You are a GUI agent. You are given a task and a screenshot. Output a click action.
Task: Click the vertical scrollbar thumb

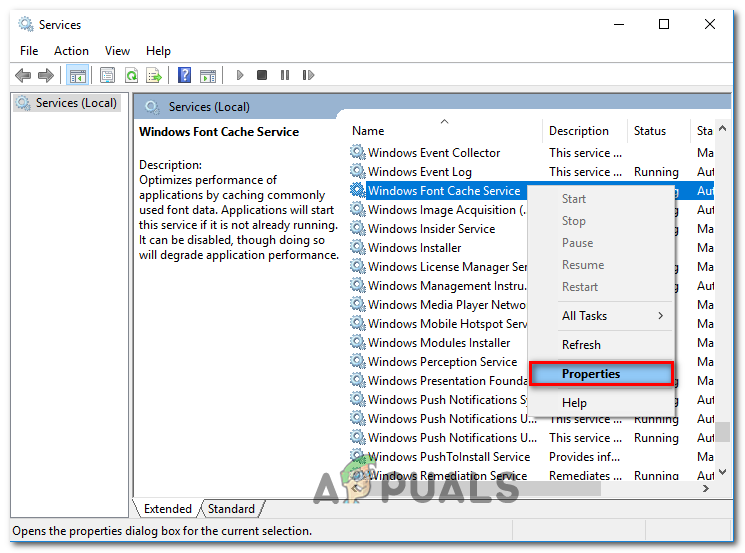click(723, 432)
